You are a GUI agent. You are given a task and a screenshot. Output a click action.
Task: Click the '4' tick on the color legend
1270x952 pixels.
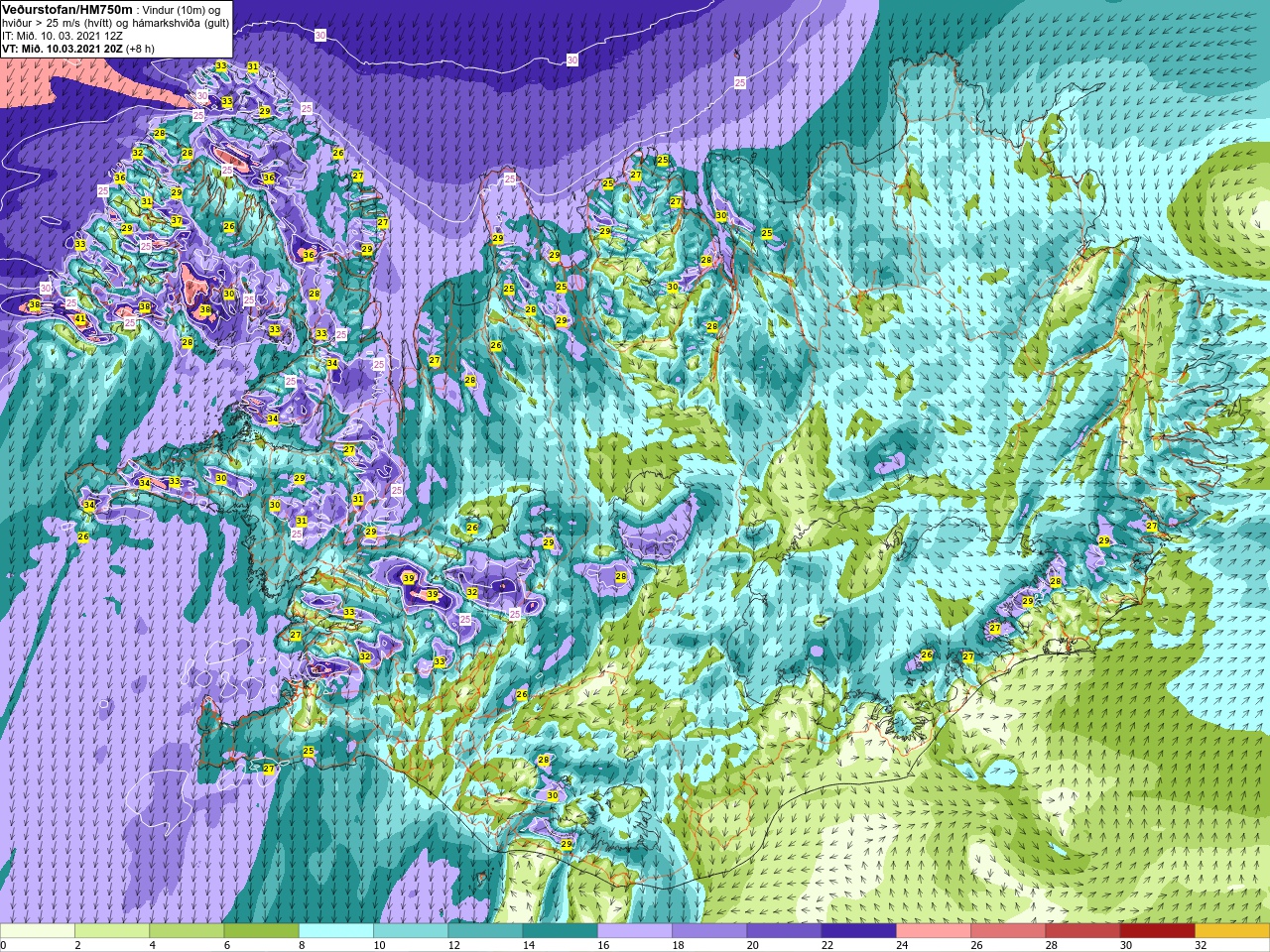(152, 946)
